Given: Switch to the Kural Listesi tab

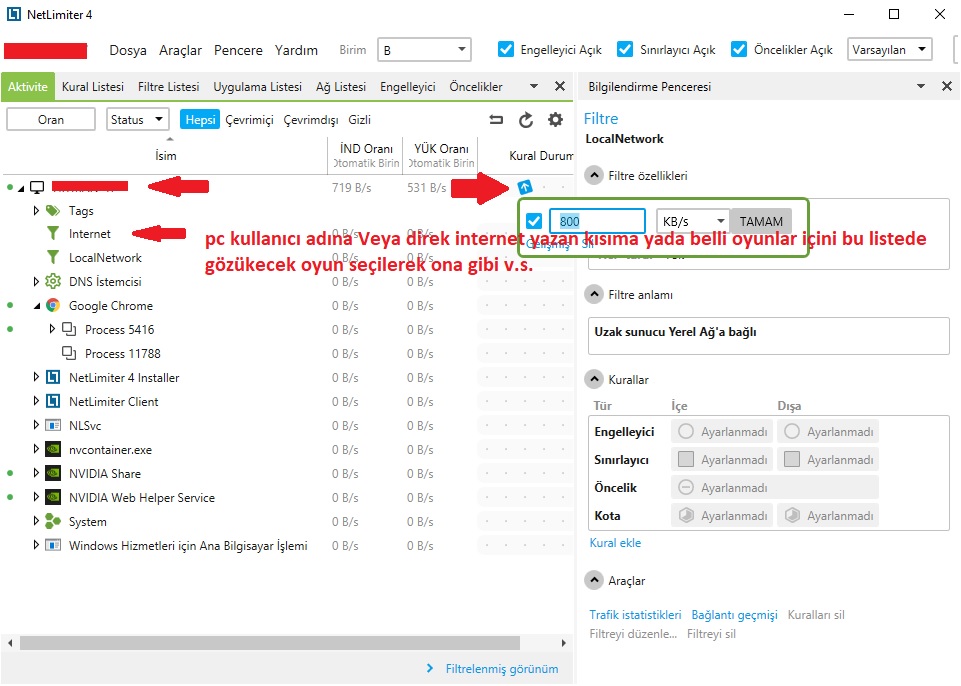Looking at the screenshot, I should (x=93, y=86).
